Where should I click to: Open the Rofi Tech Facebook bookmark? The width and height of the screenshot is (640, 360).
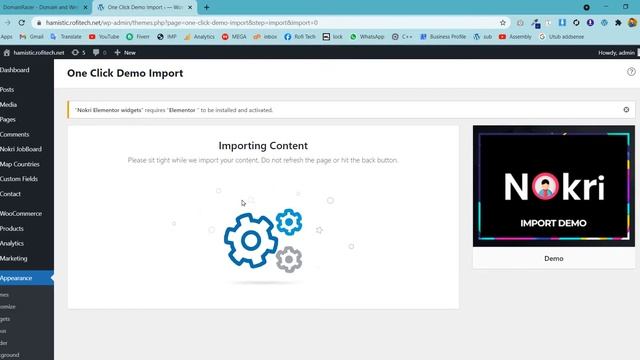pos(300,37)
